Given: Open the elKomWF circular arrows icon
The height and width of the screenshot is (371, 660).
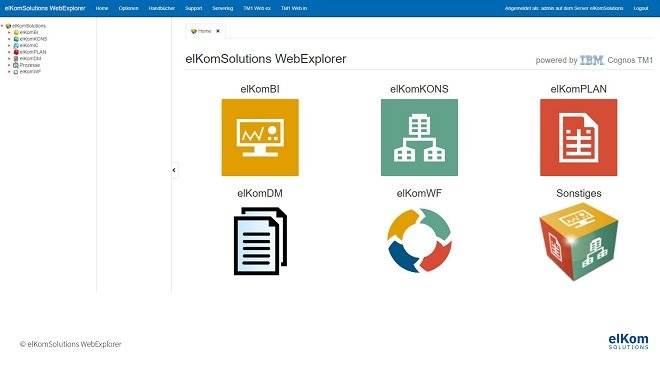Looking at the screenshot, I should point(419,240).
